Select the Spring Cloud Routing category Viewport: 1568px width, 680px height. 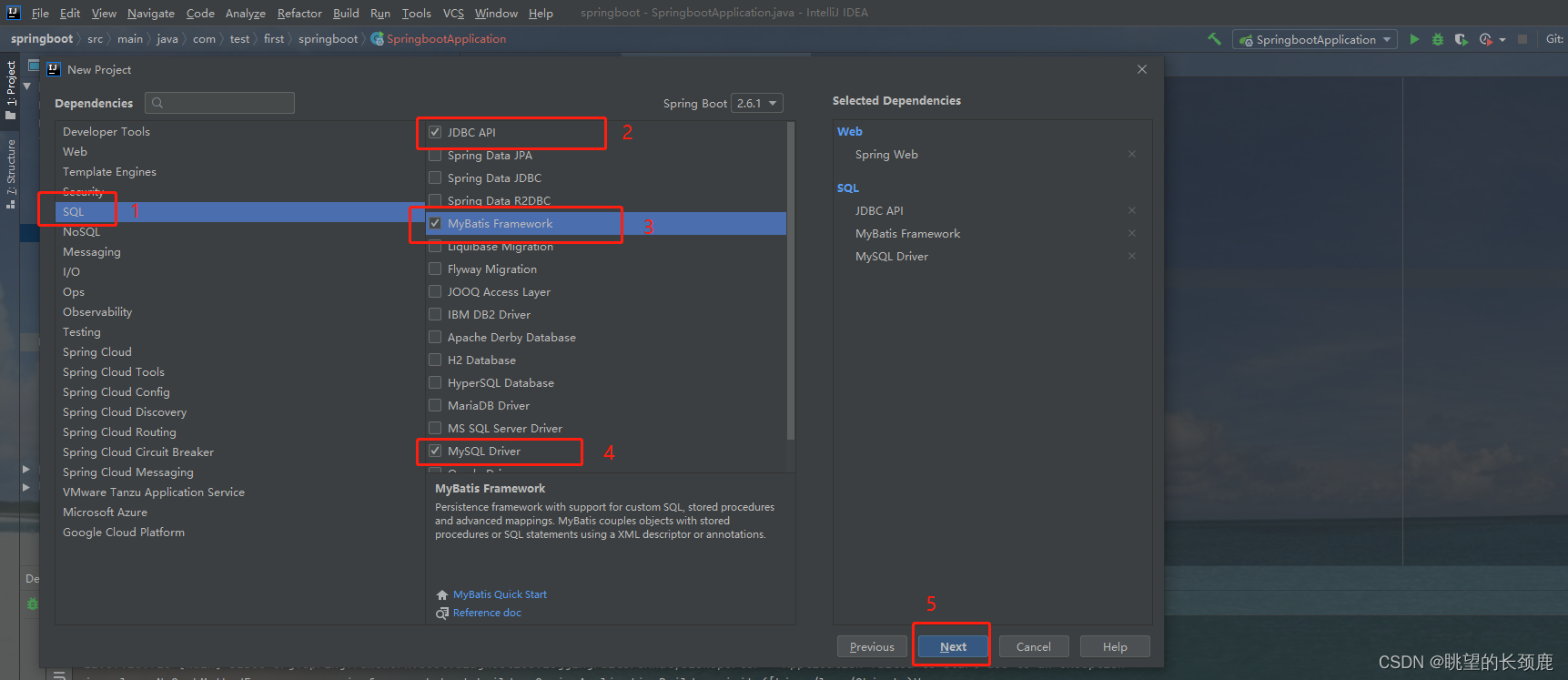tap(239, 431)
